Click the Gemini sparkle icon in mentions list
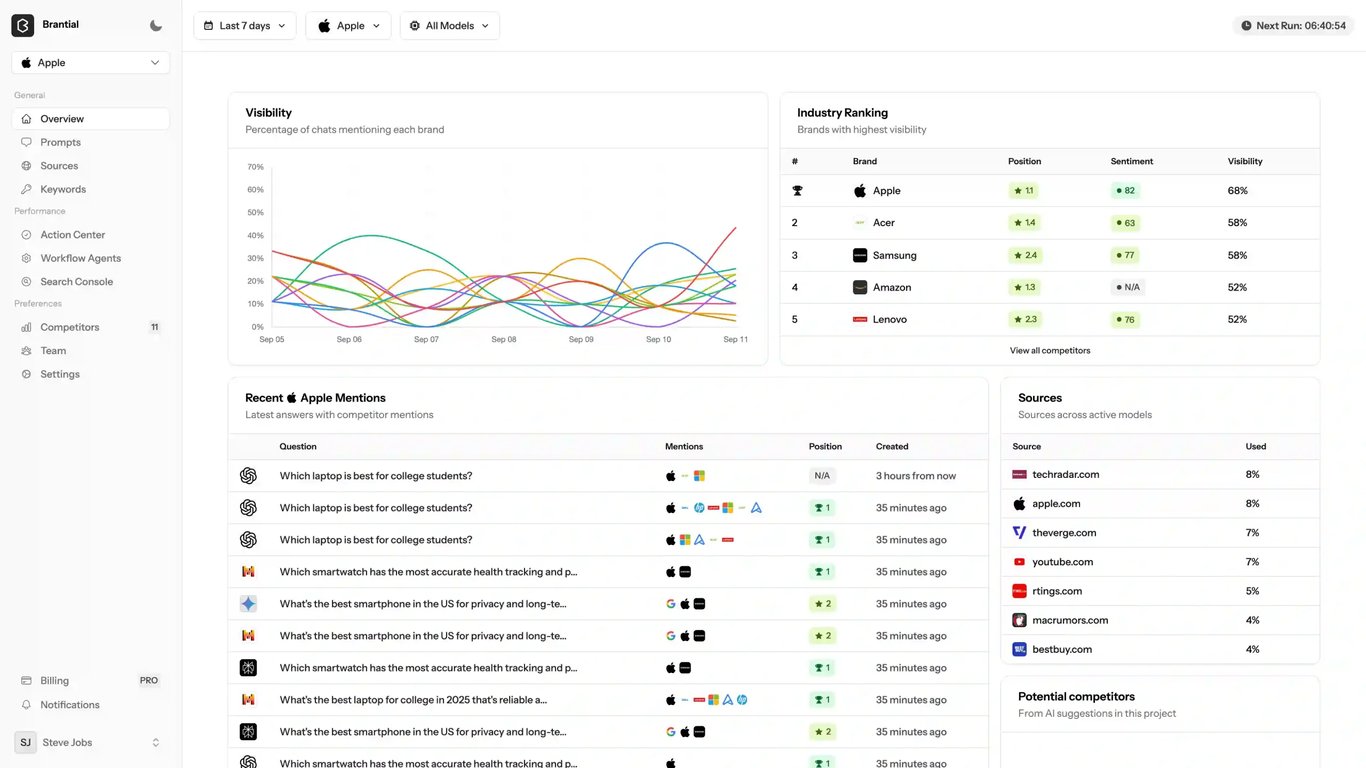The height and width of the screenshot is (768, 1366). click(x=248, y=603)
